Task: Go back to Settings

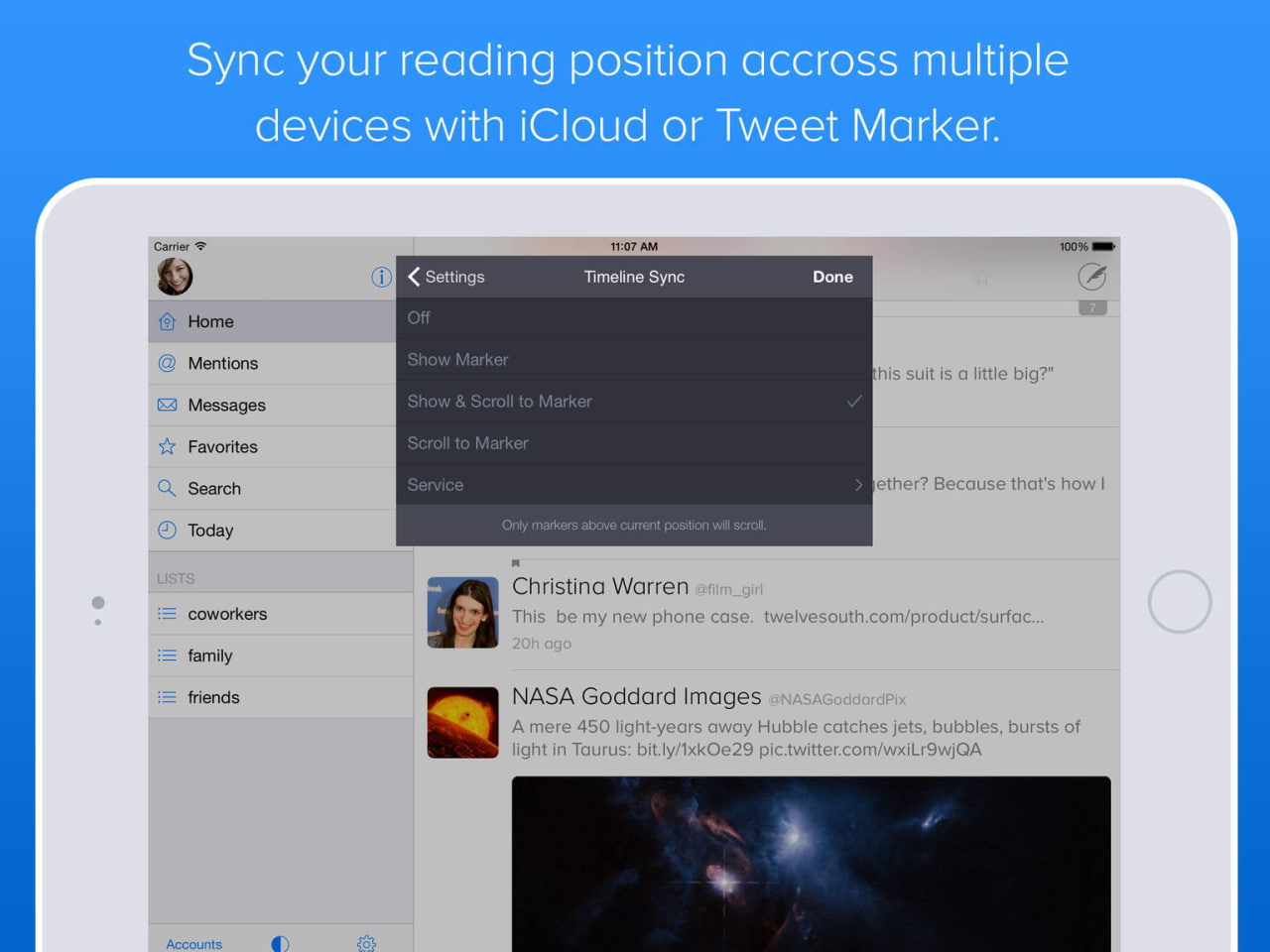Action: [x=446, y=277]
